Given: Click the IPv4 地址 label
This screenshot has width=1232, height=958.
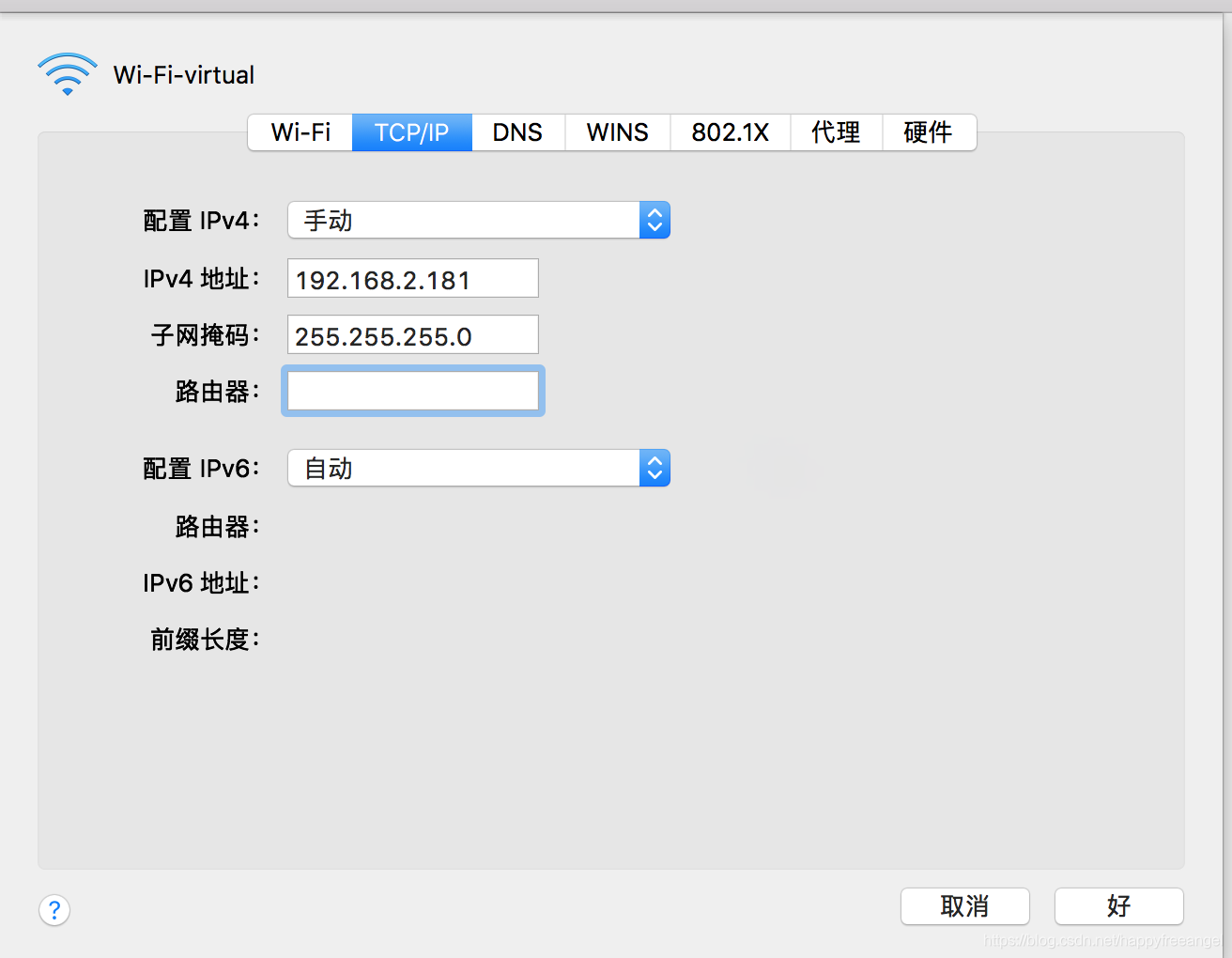Looking at the screenshot, I should coord(201,279).
